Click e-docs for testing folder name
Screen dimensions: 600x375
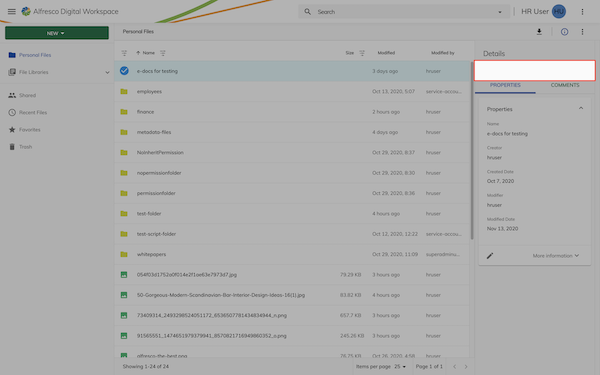pos(157,71)
